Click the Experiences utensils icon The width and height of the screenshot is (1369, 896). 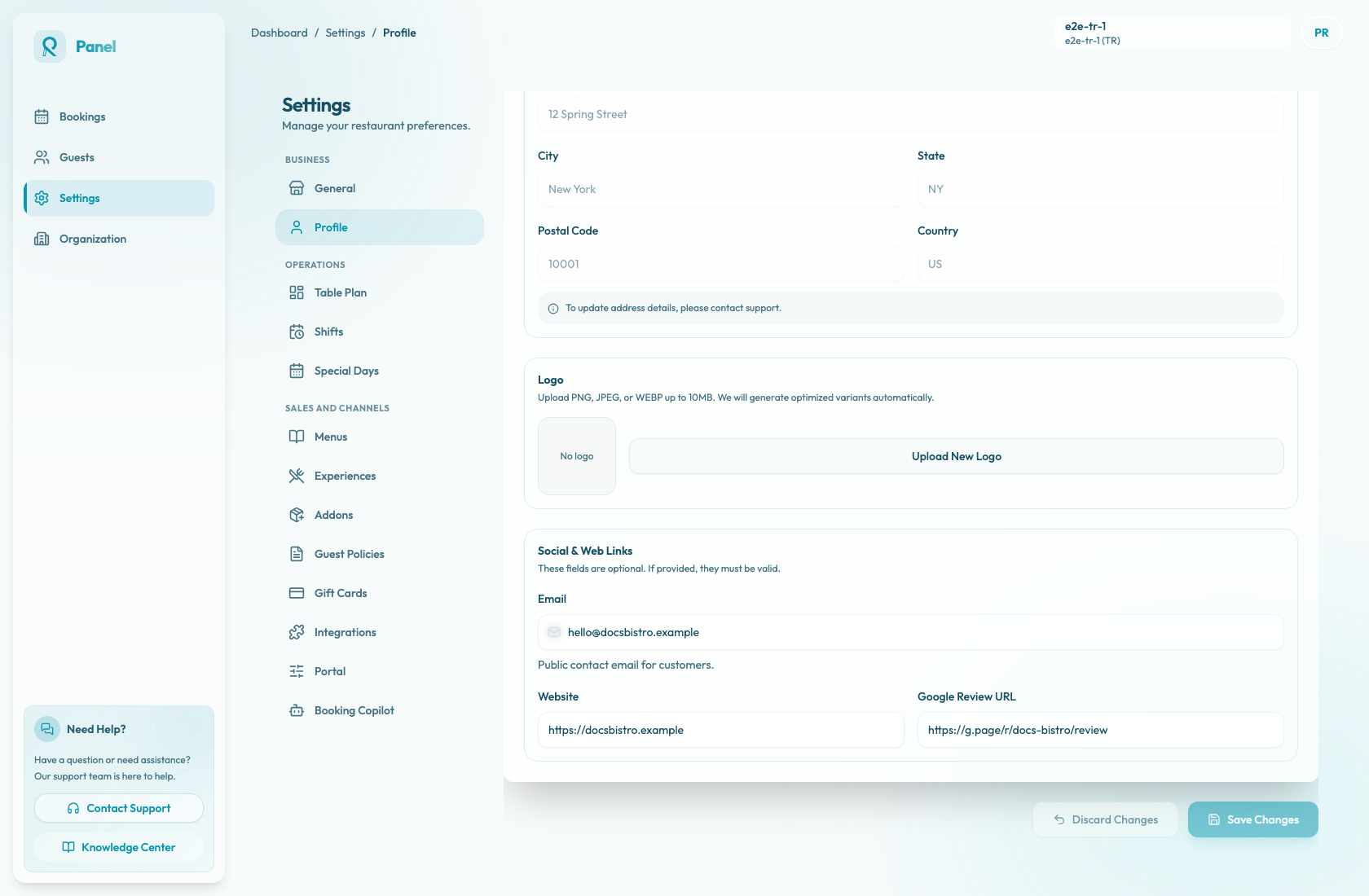[297, 476]
